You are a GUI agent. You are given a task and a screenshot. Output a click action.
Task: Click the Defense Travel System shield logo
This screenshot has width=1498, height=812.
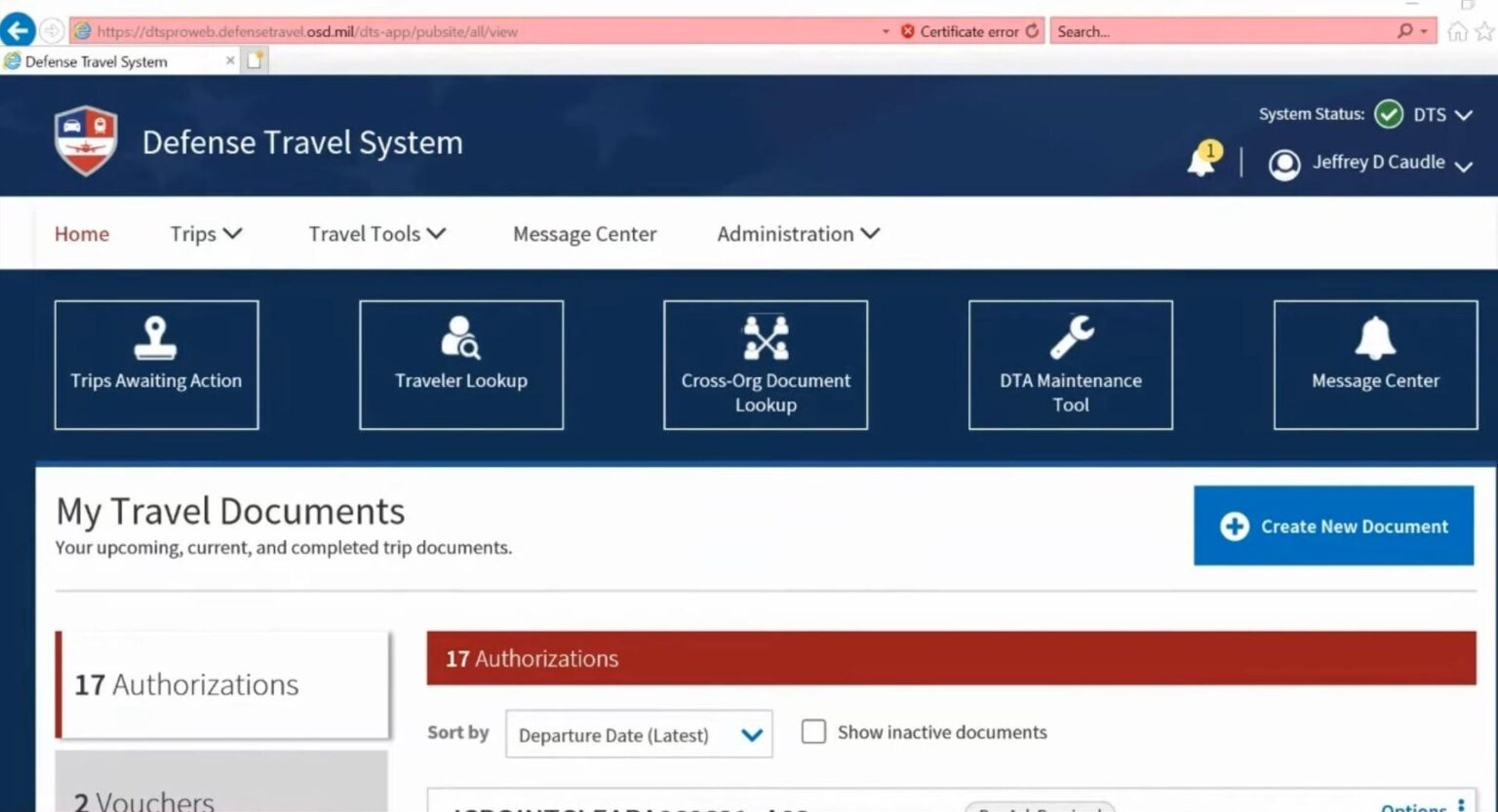86,141
